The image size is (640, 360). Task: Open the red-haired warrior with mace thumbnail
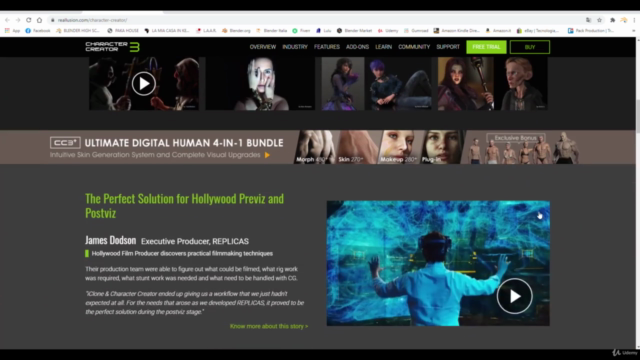(466, 84)
